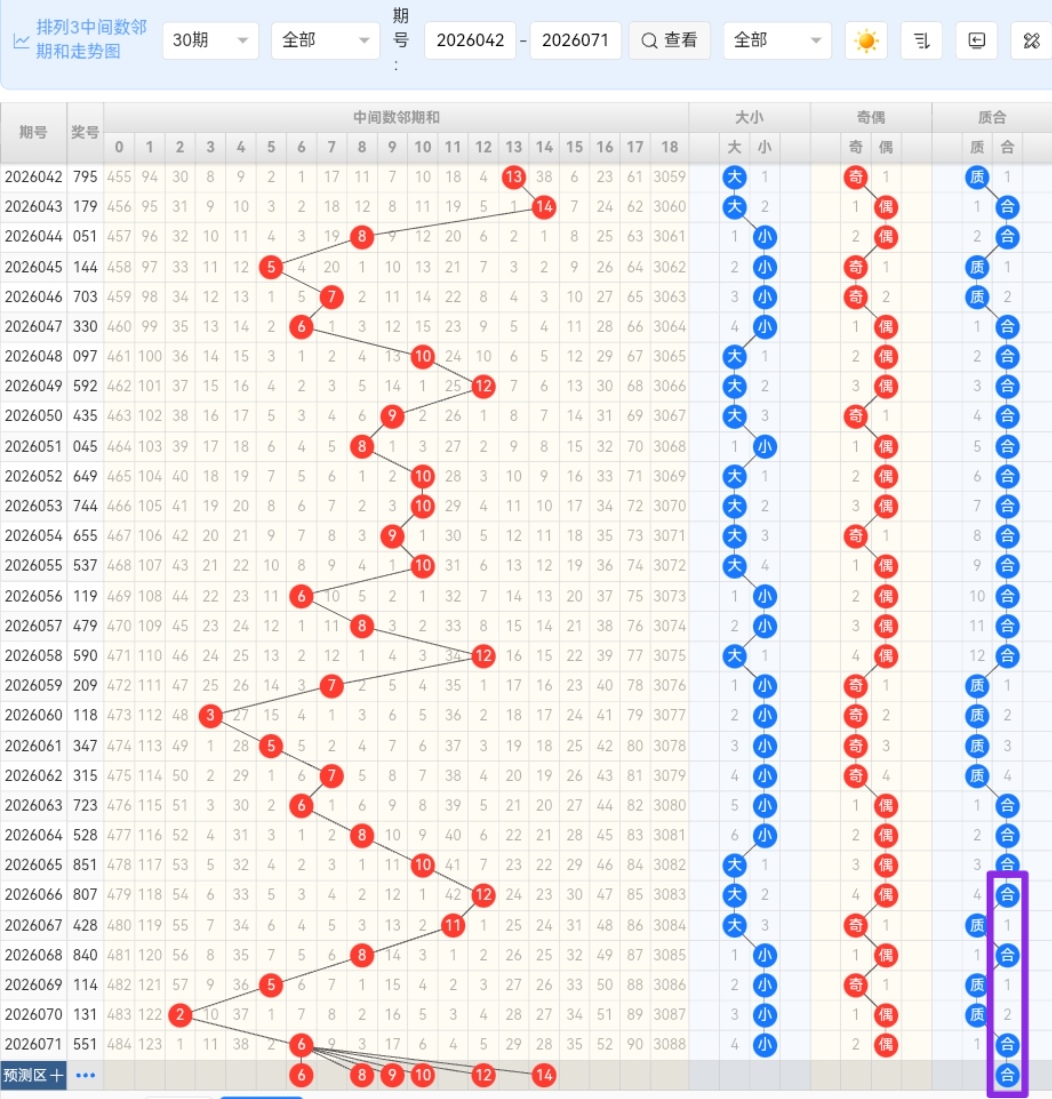Click the 质 sub-column header

977,147
